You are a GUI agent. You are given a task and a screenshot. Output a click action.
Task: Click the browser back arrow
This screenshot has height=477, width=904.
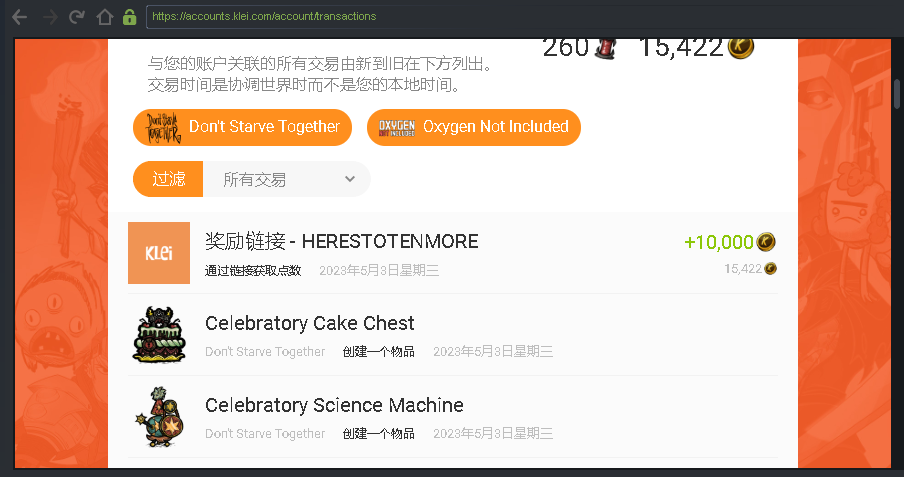point(20,17)
